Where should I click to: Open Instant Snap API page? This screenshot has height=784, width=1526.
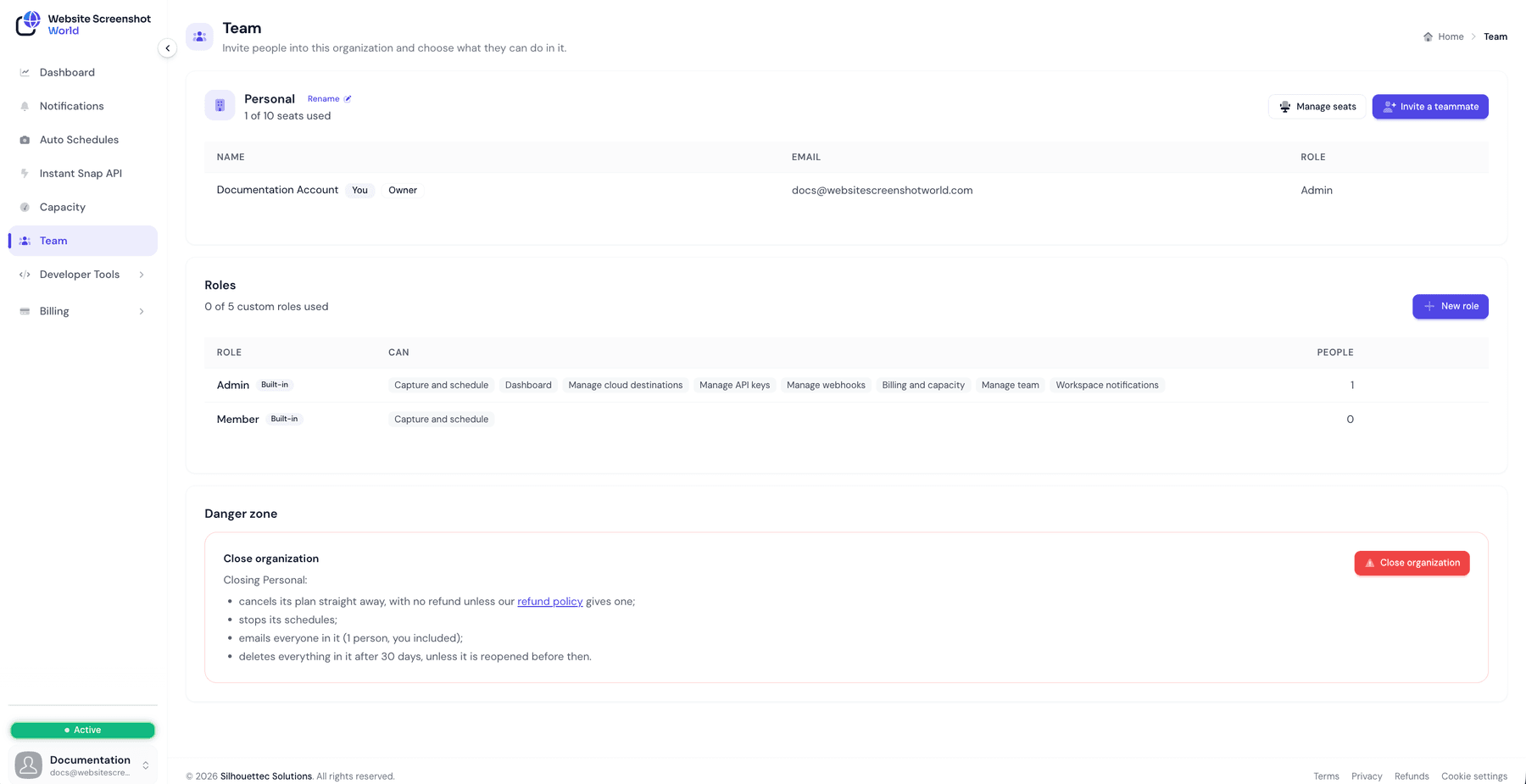tap(83, 174)
